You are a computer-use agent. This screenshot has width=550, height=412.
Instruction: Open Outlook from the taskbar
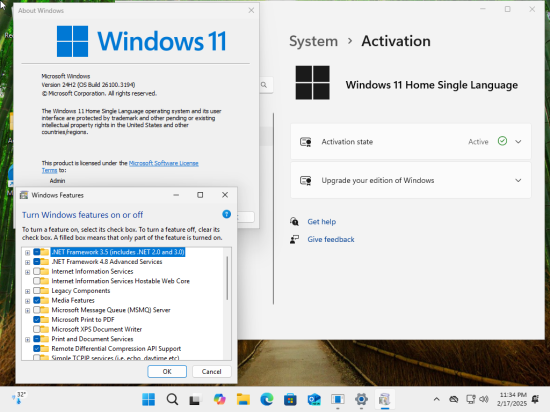[314, 399]
